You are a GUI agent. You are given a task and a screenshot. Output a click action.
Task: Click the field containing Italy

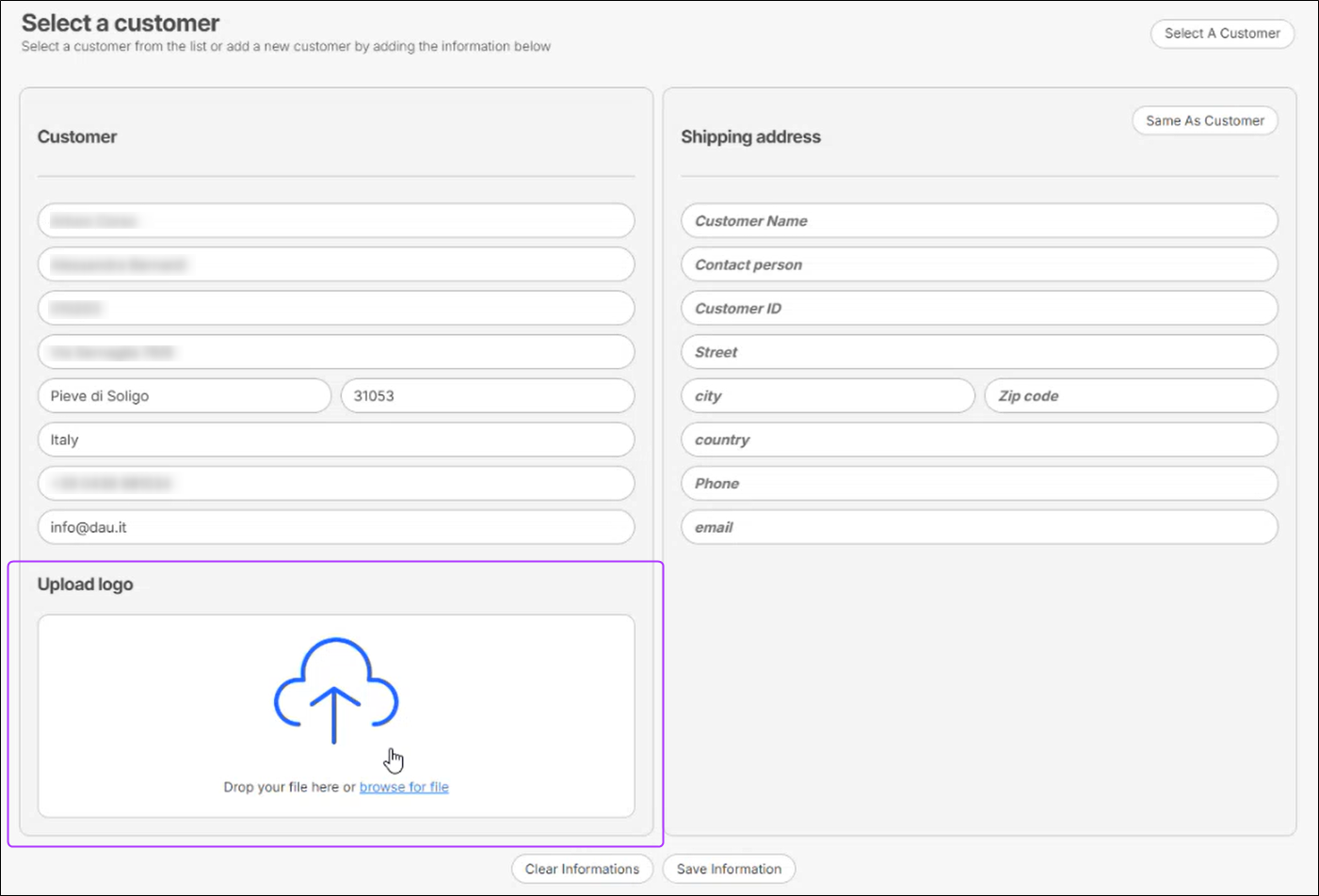(x=335, y=439)
